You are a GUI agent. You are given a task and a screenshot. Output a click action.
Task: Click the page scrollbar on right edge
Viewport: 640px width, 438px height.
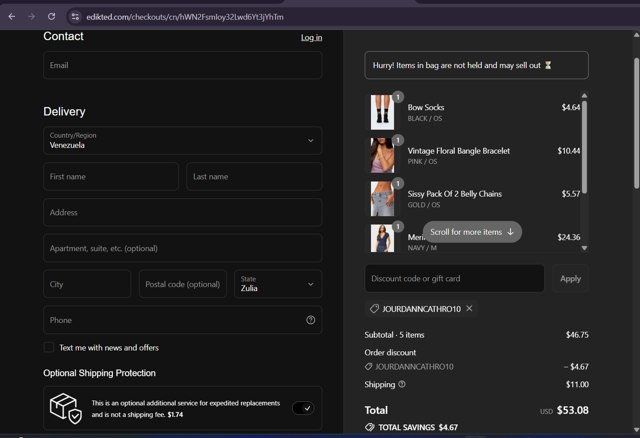[x=636, y=122]
